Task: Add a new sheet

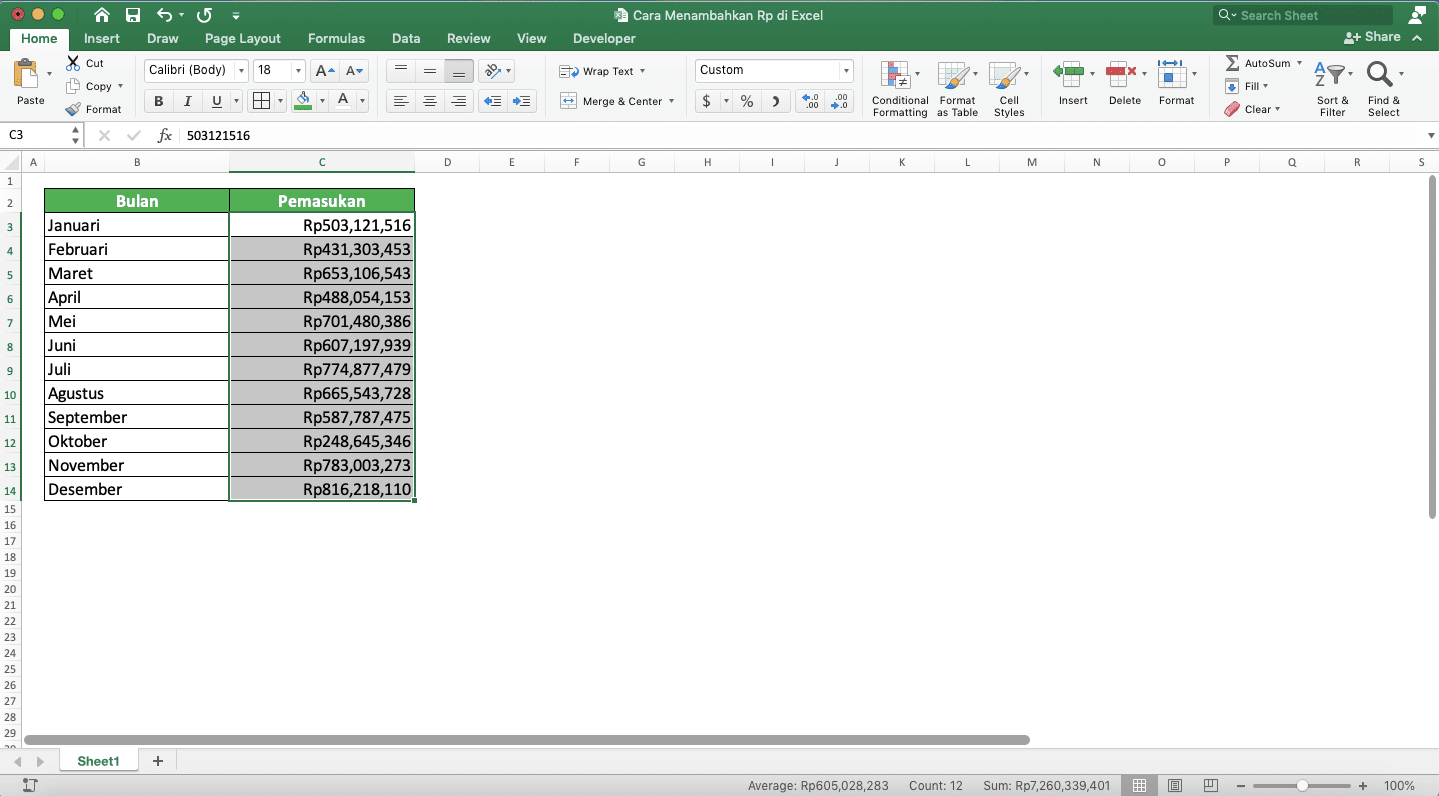Action: pyautogui.click(x=157, y=761)
